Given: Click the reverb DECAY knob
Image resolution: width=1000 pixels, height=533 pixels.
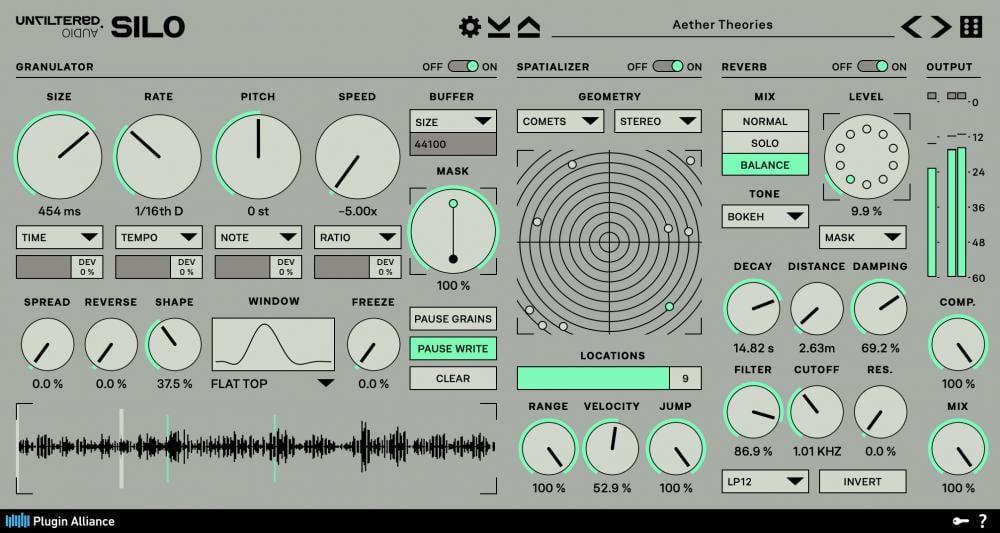Looking at the screenshot, I should (754, 309).
